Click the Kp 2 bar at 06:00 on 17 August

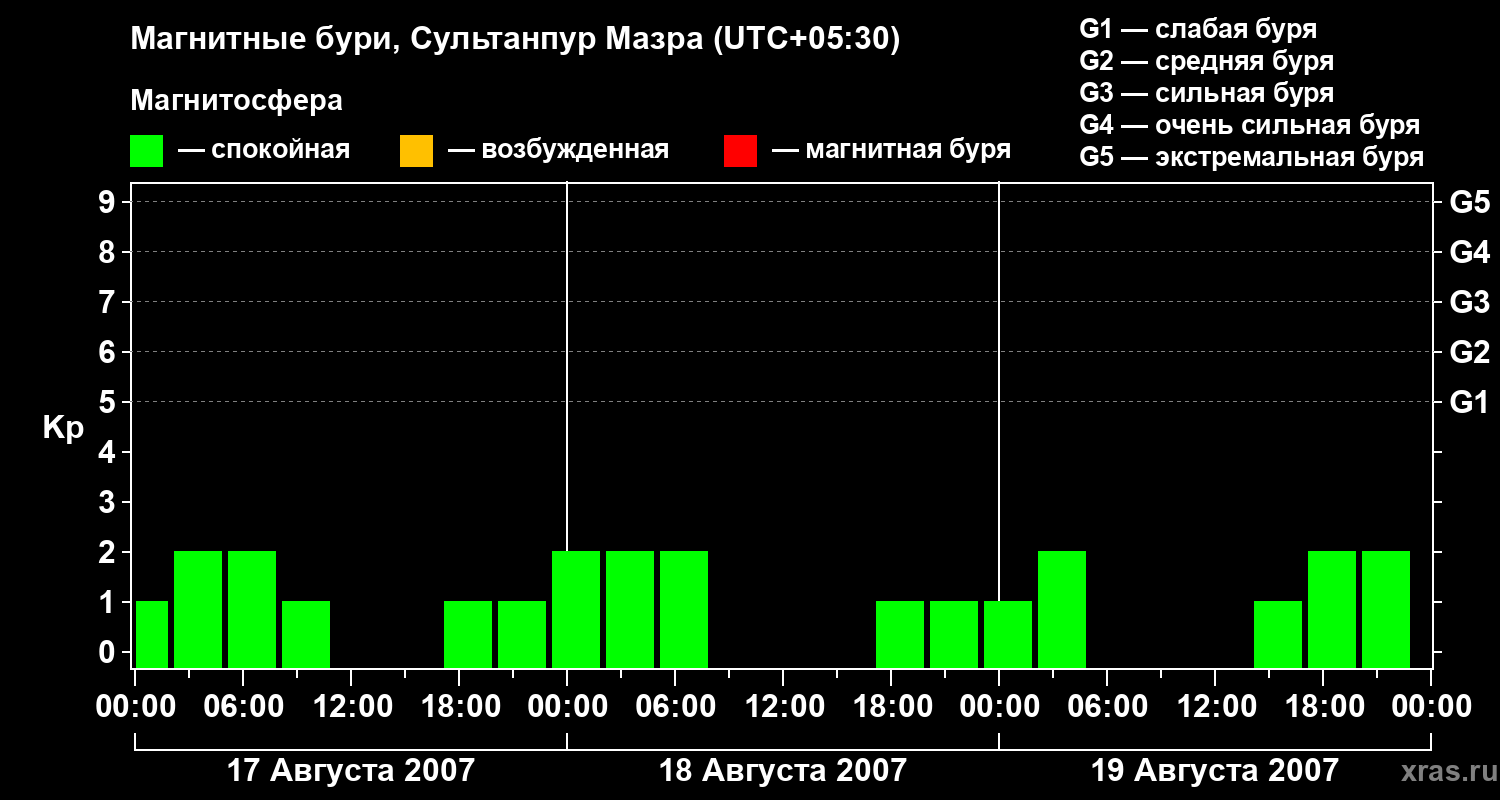click(x=252, y=609)
